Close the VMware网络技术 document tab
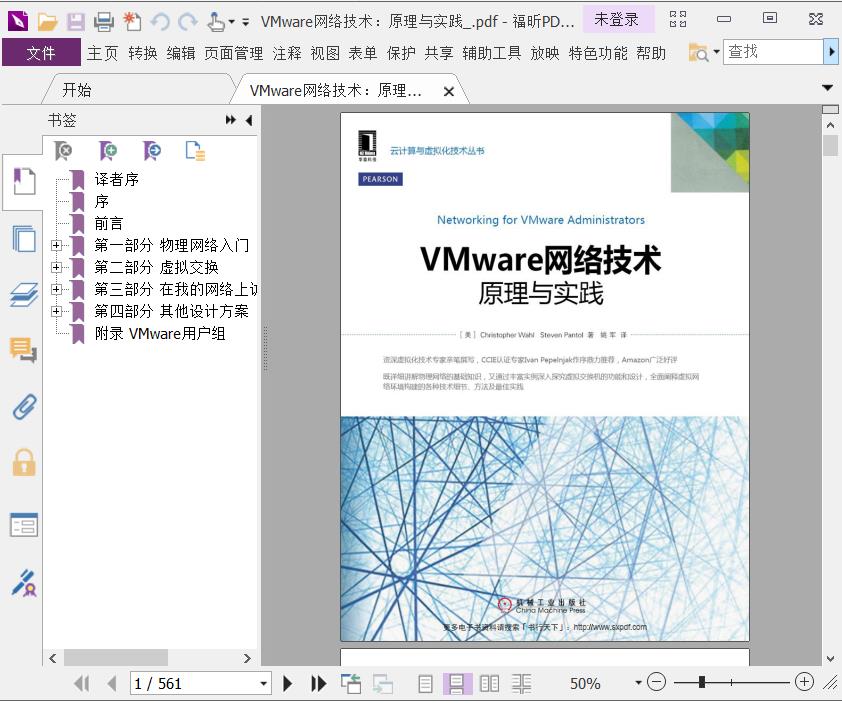Image resolution: width=842 pixels, height=703 pixels. click(449, 92)
